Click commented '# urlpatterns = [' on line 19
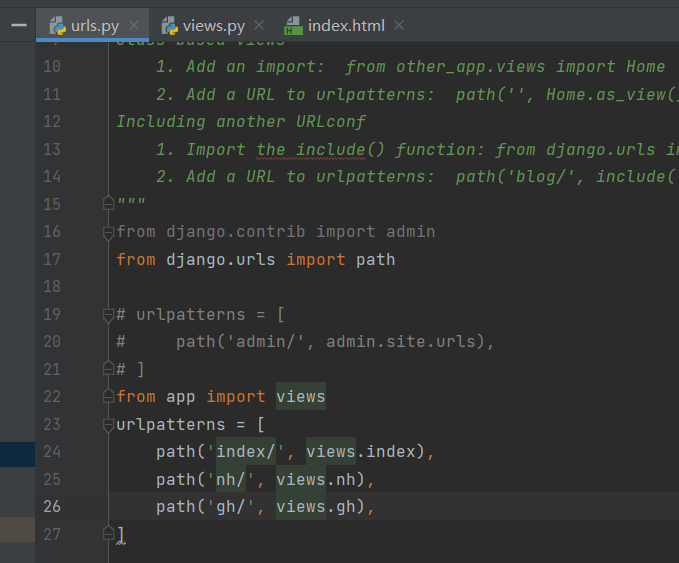This screenshot has height=563, width=679. (x=200, y=315)
